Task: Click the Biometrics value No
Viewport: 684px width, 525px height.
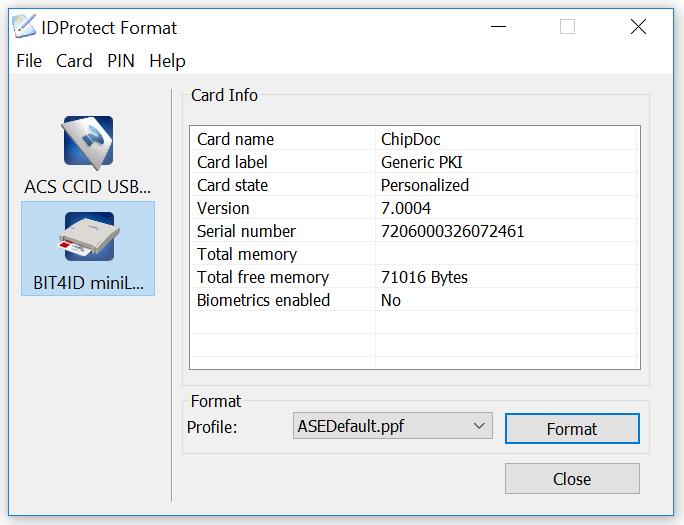Action: point(391,300)
